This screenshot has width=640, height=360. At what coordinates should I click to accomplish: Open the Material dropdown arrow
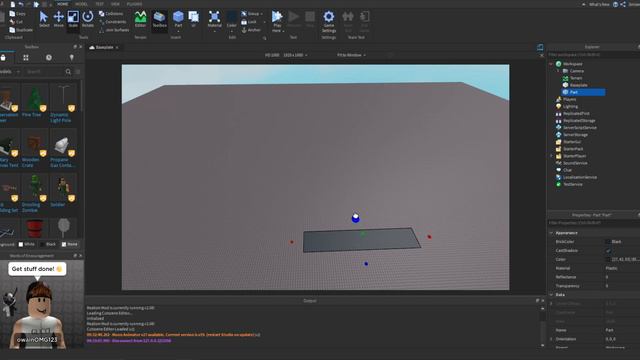214,31
